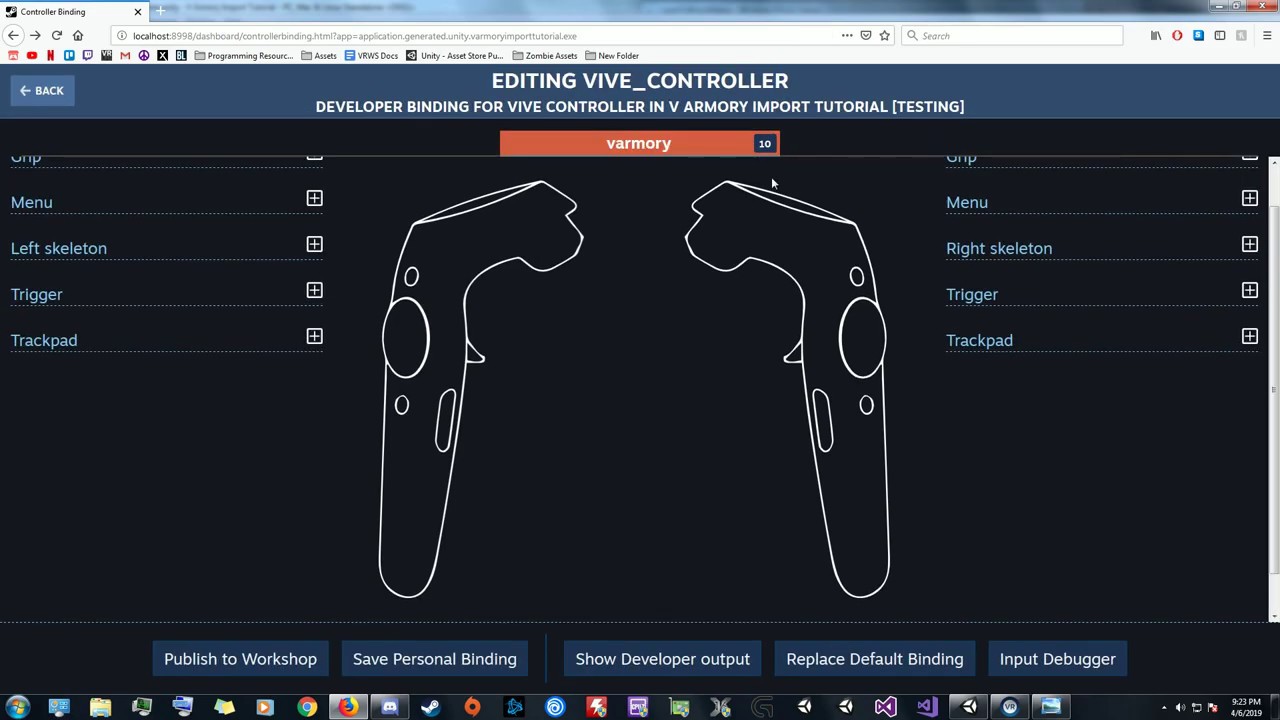Click the browser Search box
The image size is (1280, 720).
[1012, 36]
